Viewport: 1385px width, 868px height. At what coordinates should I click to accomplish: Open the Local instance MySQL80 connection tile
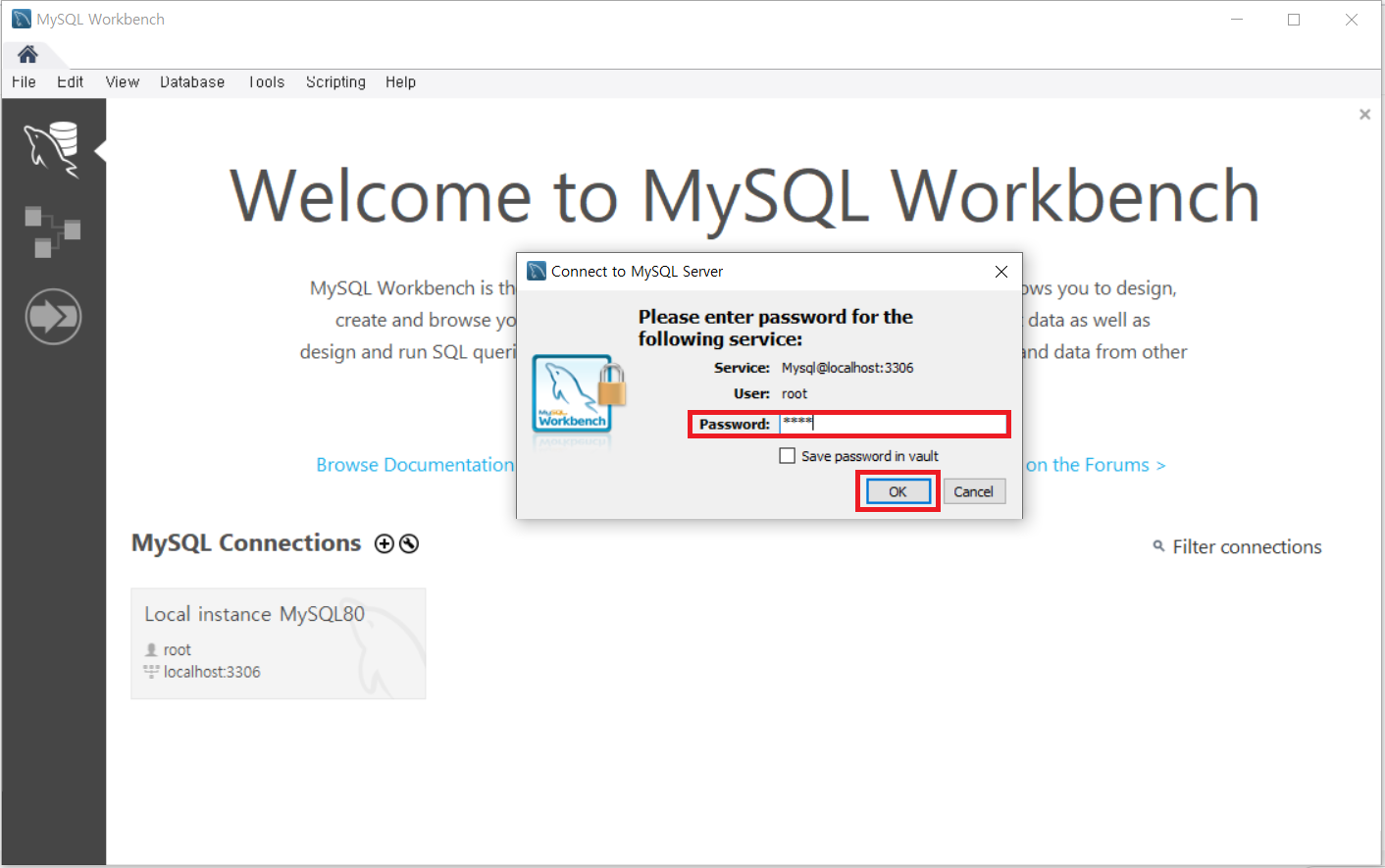[279, 643]
